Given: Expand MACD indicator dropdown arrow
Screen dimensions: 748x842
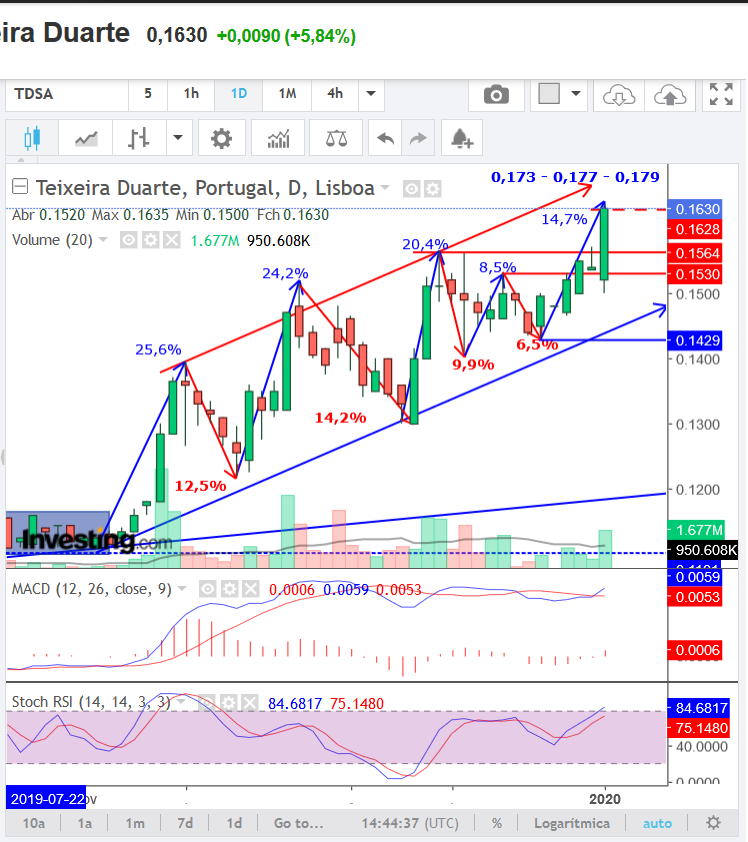Looking at the screenshot, I should [182, 589].
